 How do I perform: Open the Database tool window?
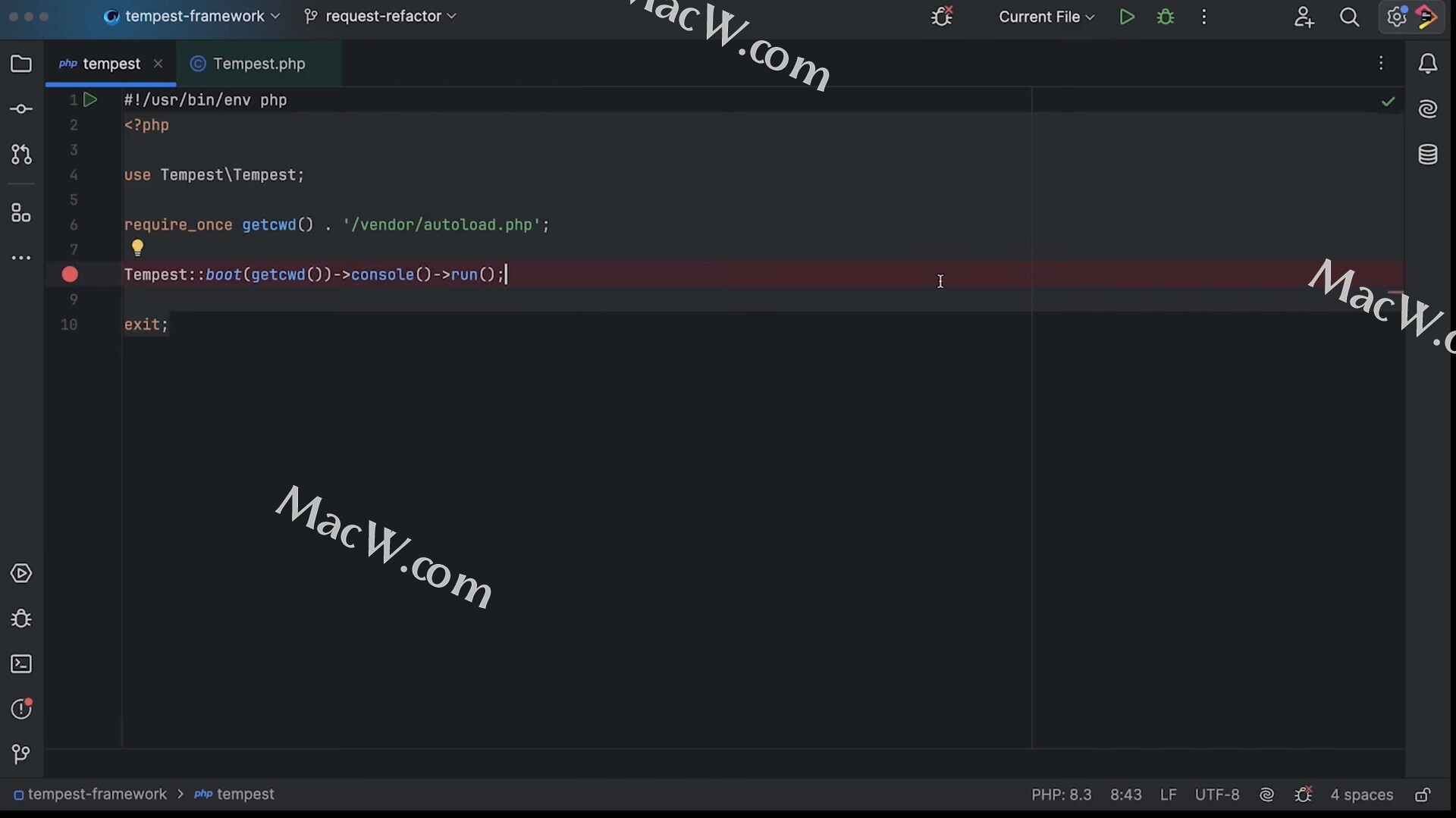pyautogui.click(x=1428, y=155)
